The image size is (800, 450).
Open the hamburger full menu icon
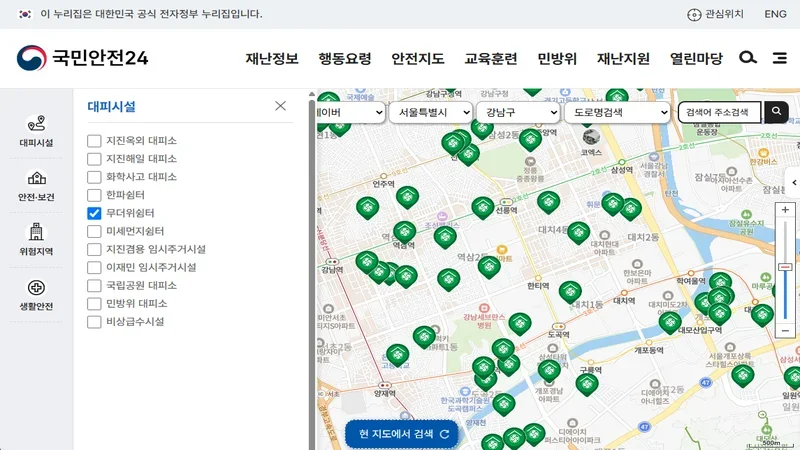(780, 58)
